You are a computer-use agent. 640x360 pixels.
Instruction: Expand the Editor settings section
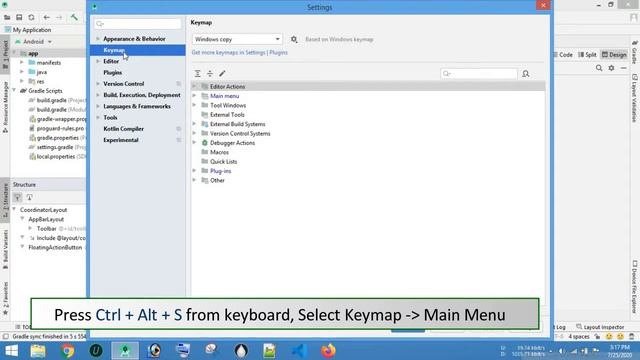[98, 61]
